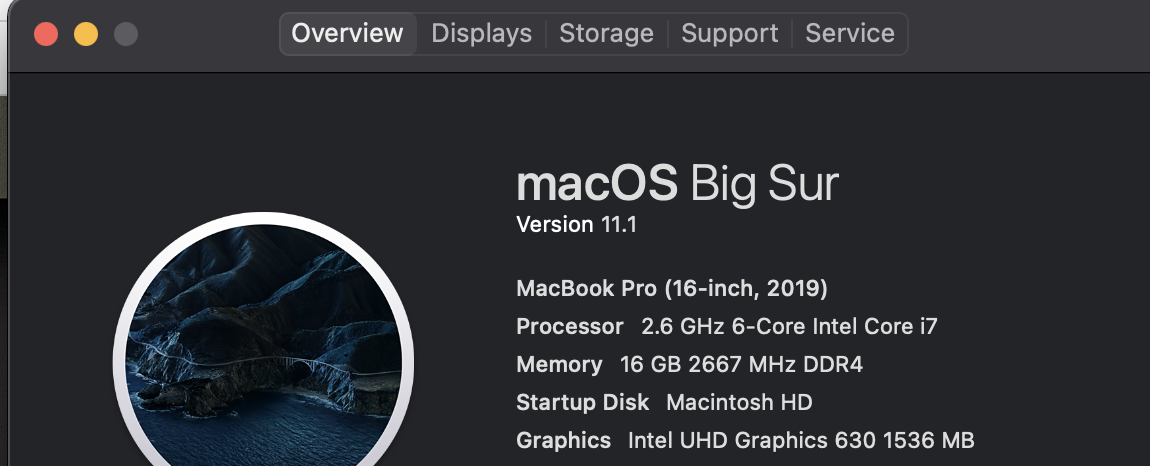The height and width of the screenshot is (466, 1150).
Task: Click the Processor label
Action: click(x=569, y=327)
